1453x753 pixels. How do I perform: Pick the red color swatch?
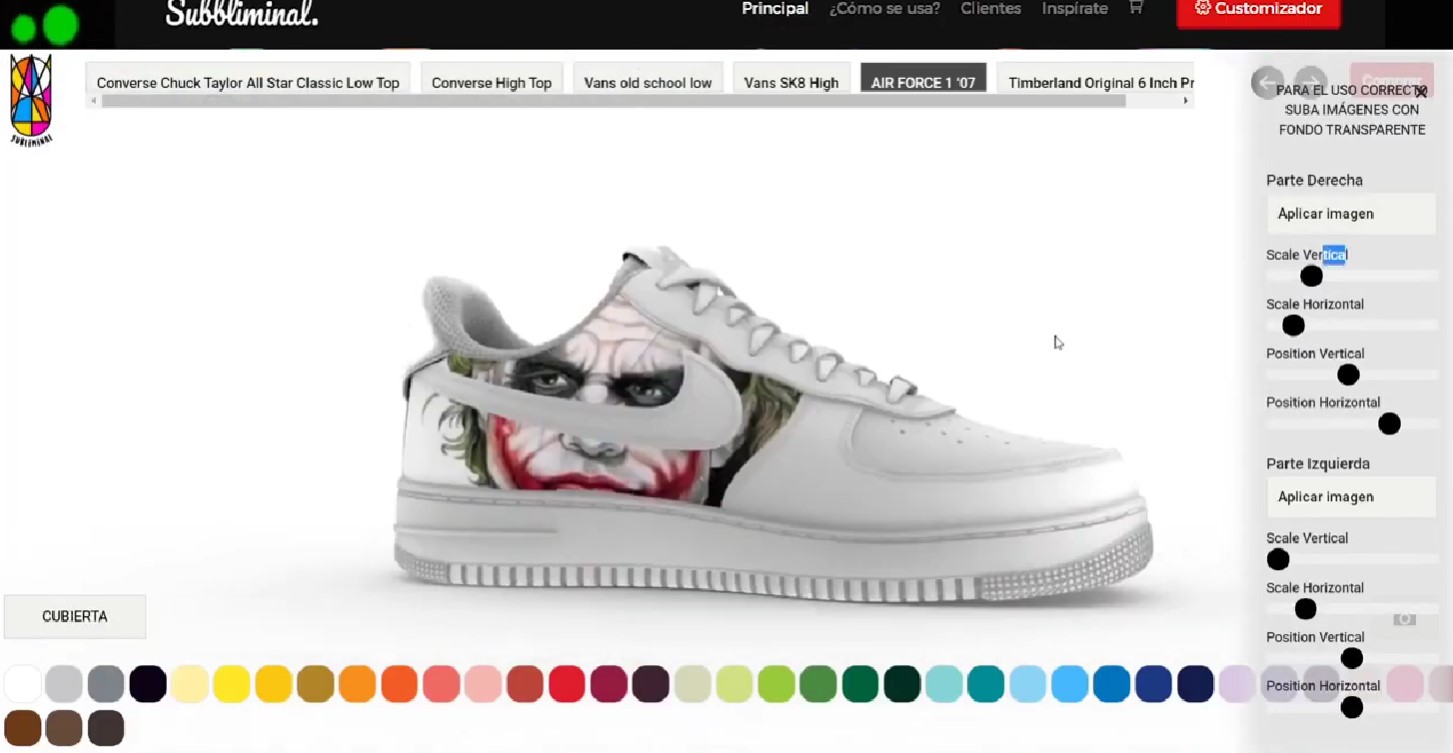[x=566, y=684]
